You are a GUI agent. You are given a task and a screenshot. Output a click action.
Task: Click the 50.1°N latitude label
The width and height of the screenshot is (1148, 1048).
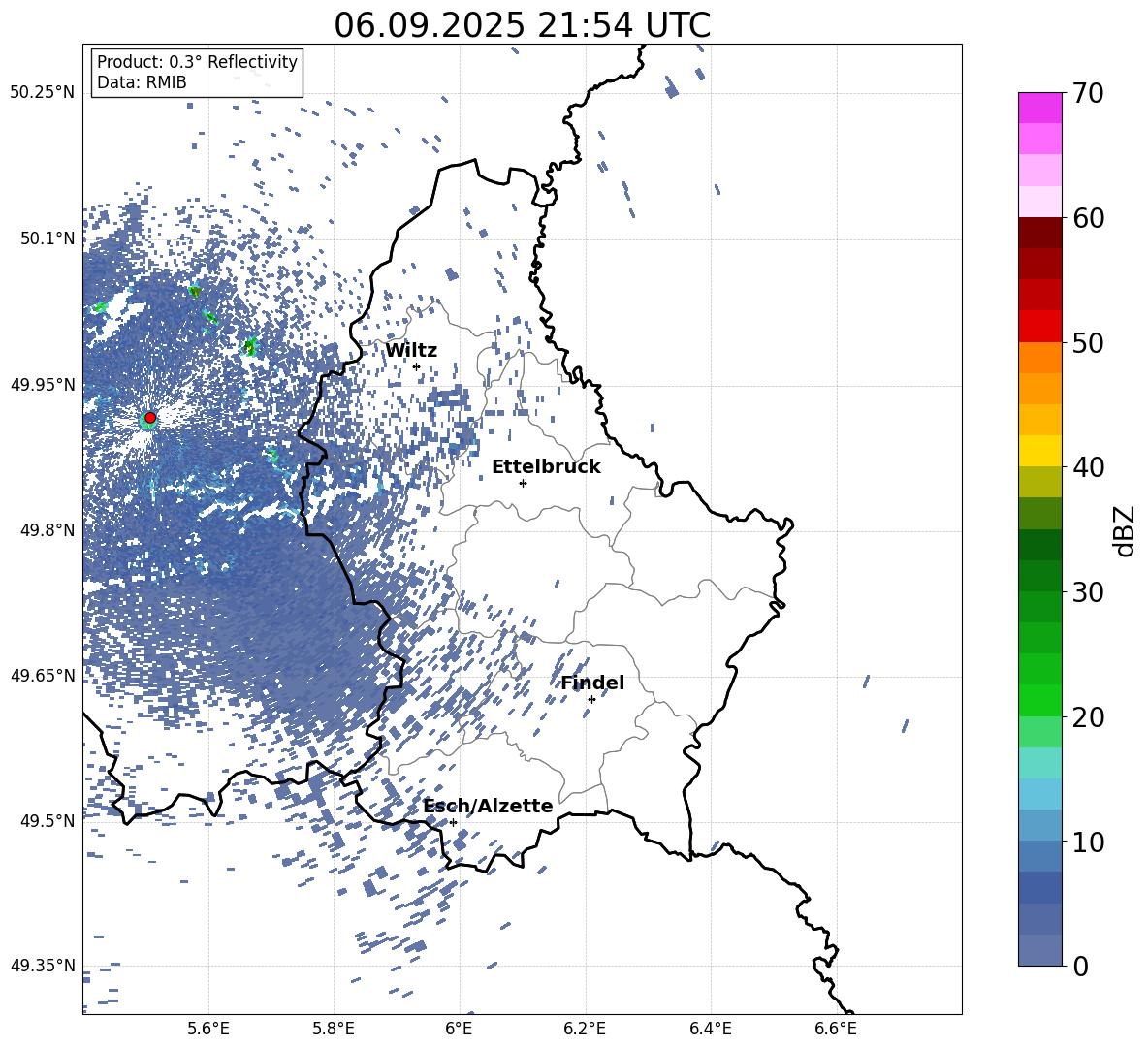[48, 238]
